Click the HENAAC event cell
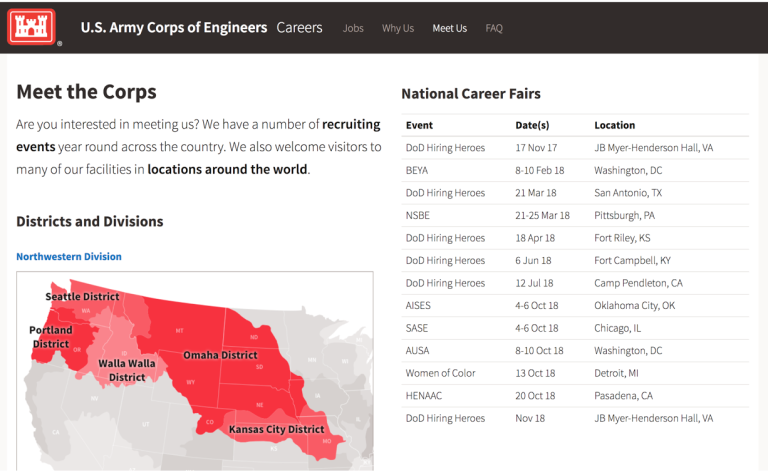Screen dimensions: 768x471 (424, 396)
